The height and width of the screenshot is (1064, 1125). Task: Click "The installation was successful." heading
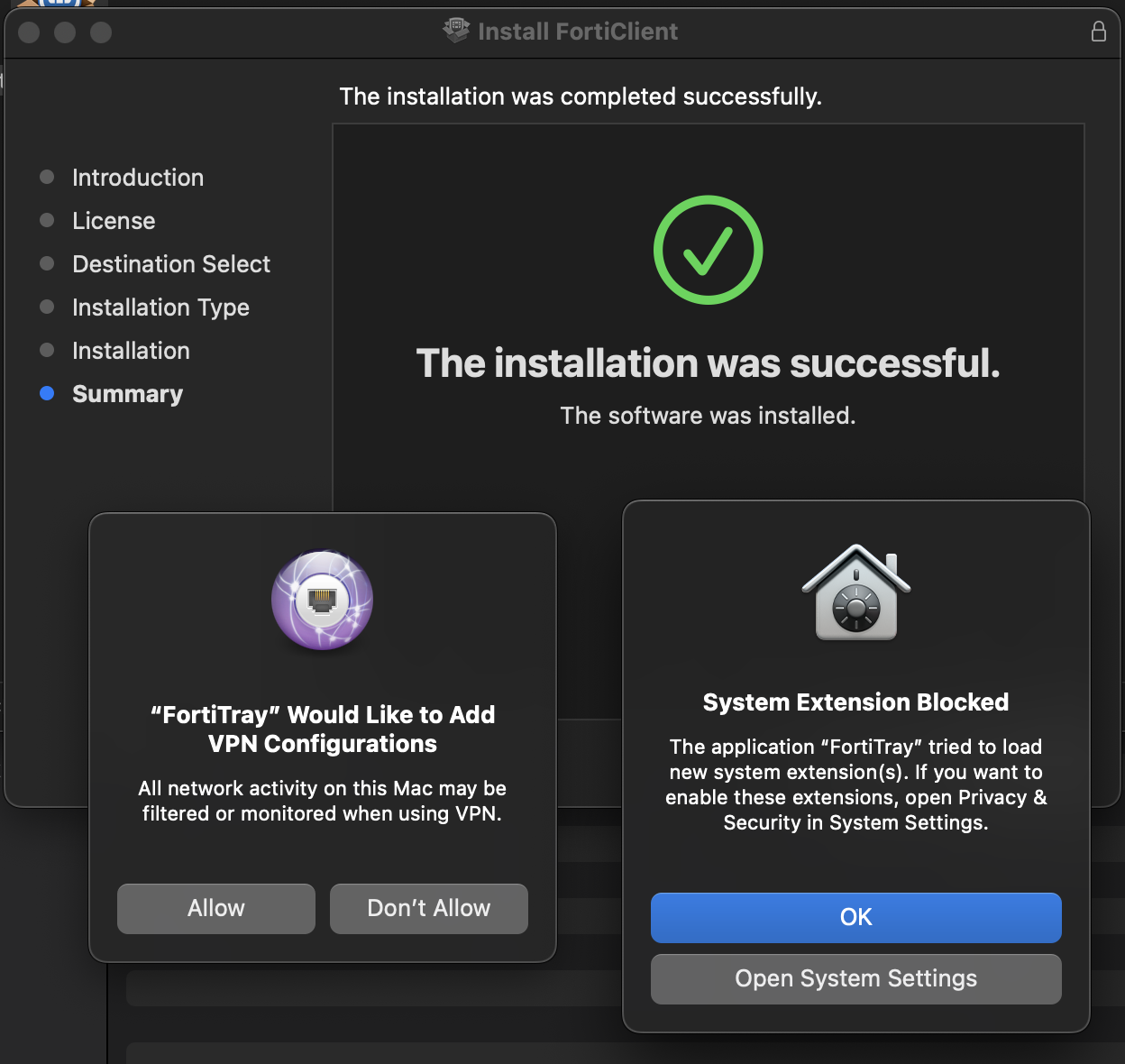(708, 363)
